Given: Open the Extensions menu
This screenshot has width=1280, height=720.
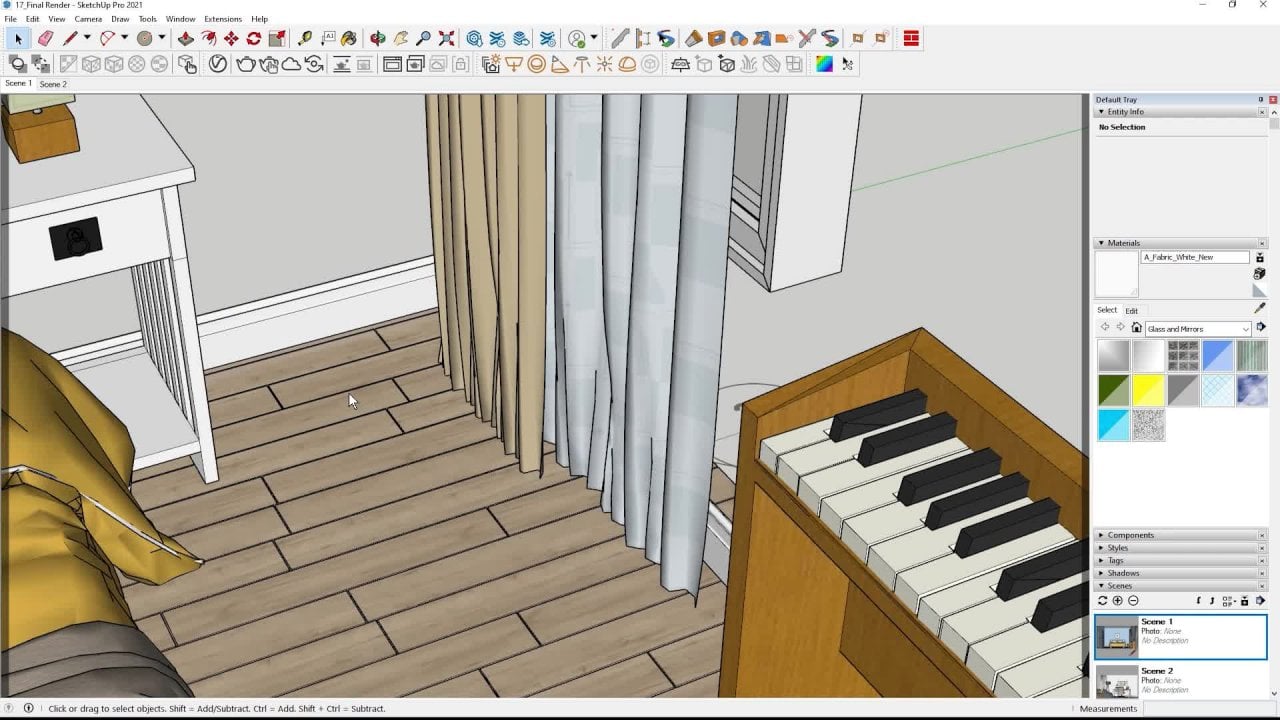Looking at the screenshot, I should coord(222,19).
